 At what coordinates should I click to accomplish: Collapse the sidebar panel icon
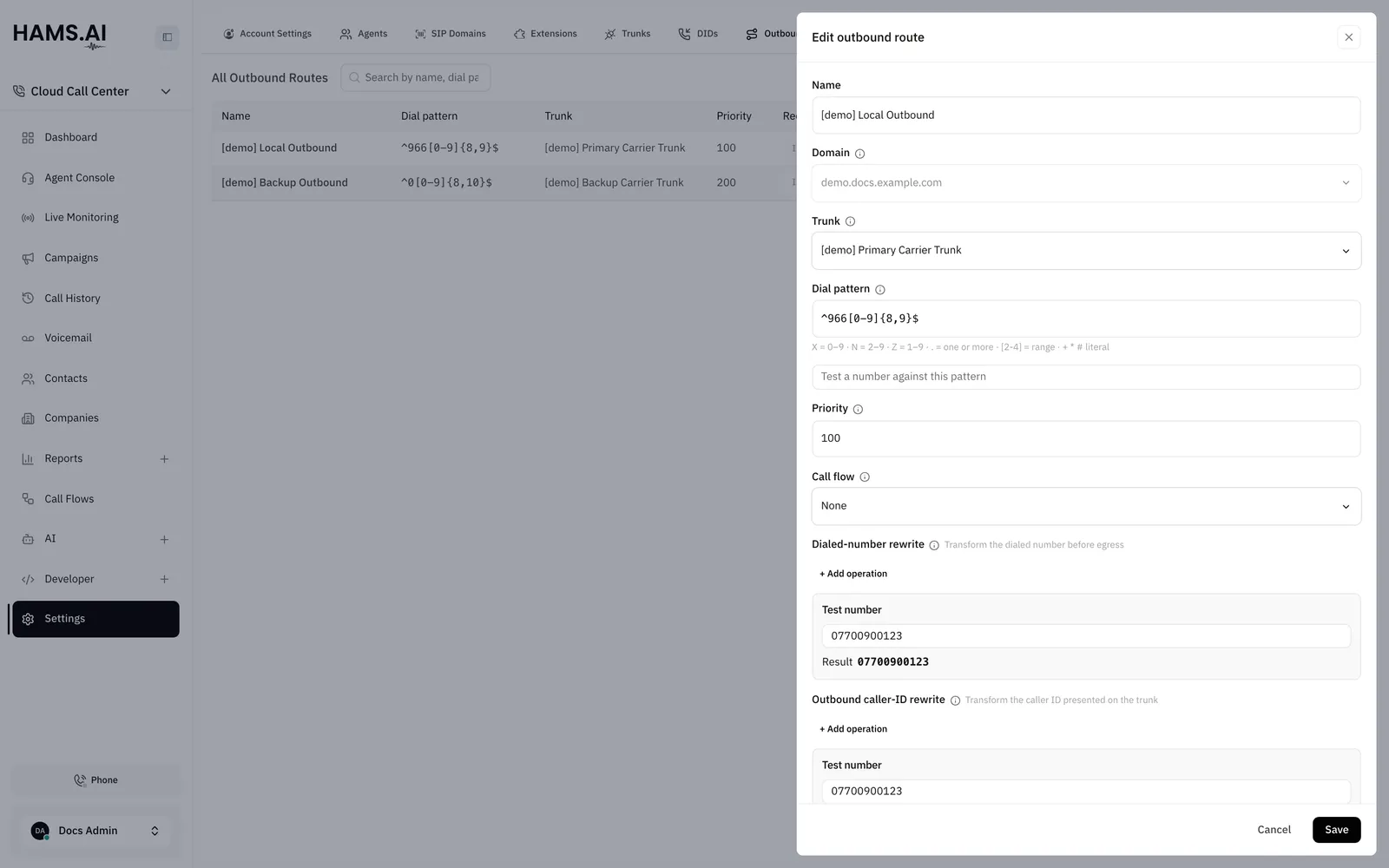pyautogui.click(x=167, y=37)
